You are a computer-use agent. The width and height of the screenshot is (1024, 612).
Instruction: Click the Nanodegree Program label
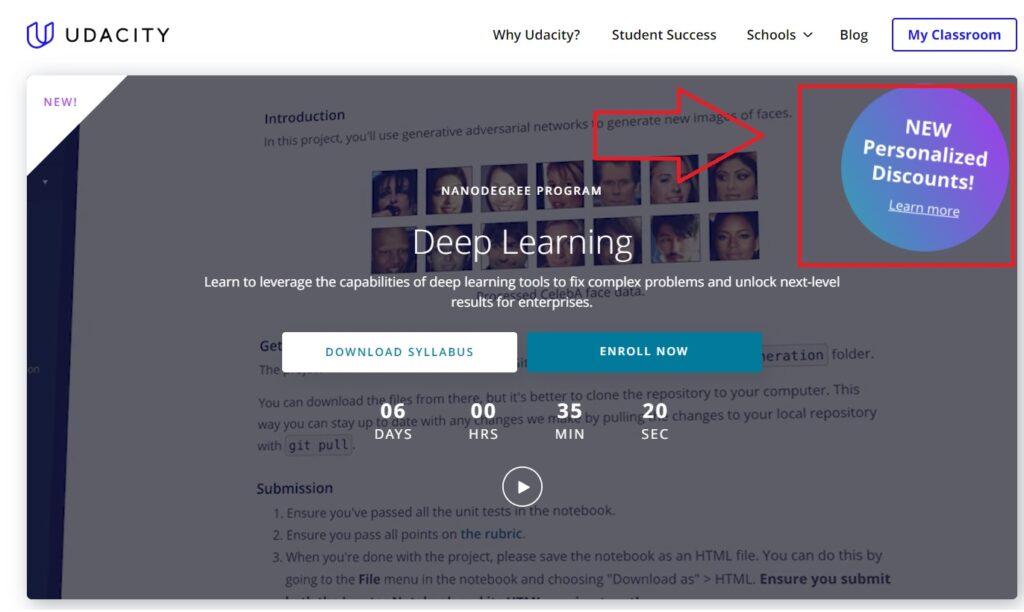click(x=521, y=190)
